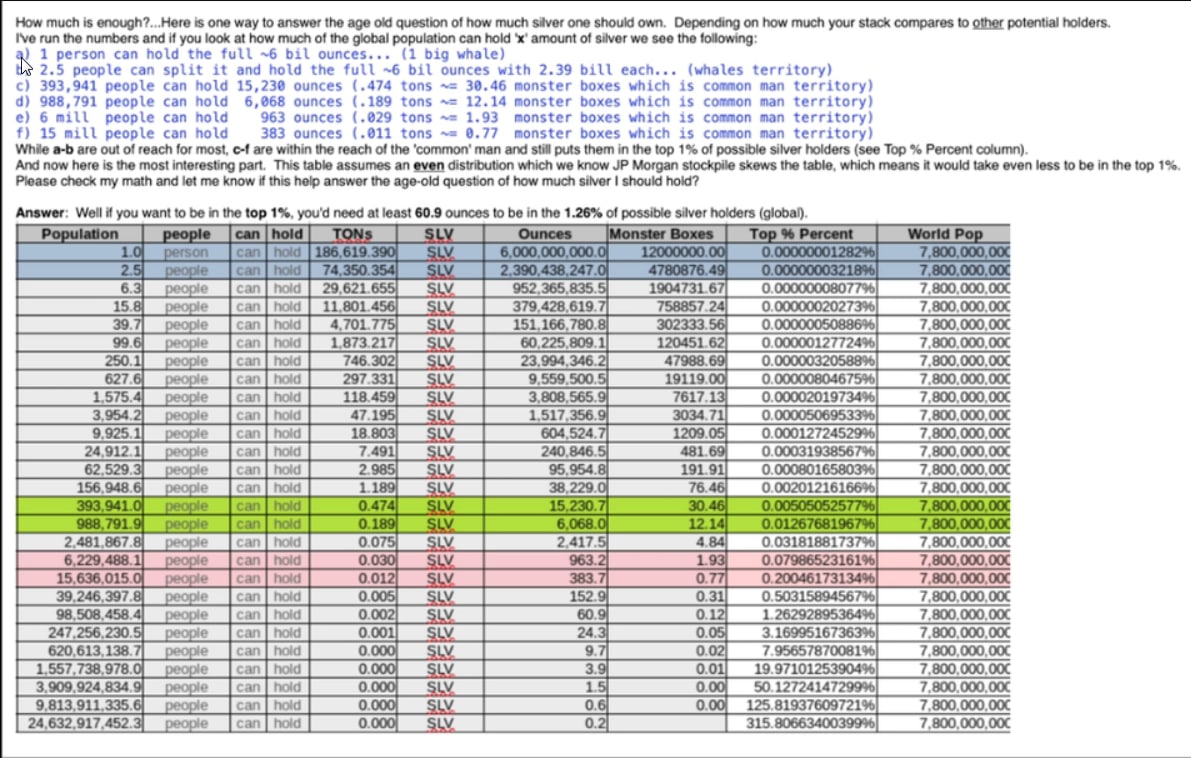Click the line starting 'e) 6 mill people'
The height and width of the screenshot is (758, 1191).
[x=444, y=118]
